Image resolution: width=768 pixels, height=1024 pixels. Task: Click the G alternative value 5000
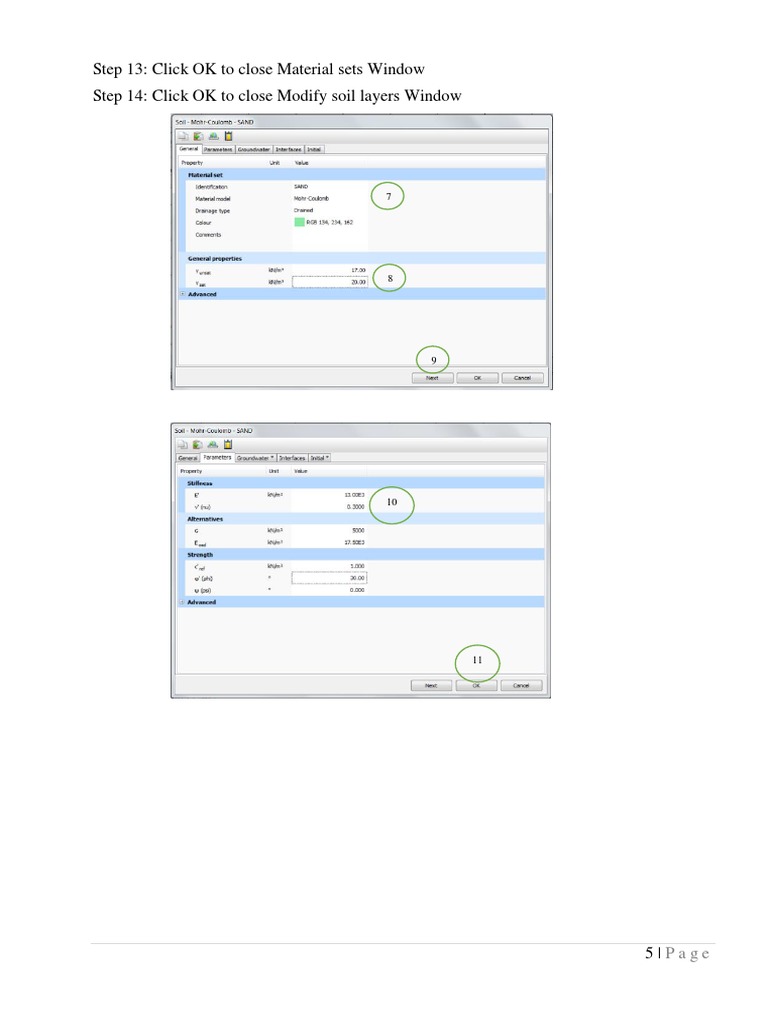tap(358, 530)
